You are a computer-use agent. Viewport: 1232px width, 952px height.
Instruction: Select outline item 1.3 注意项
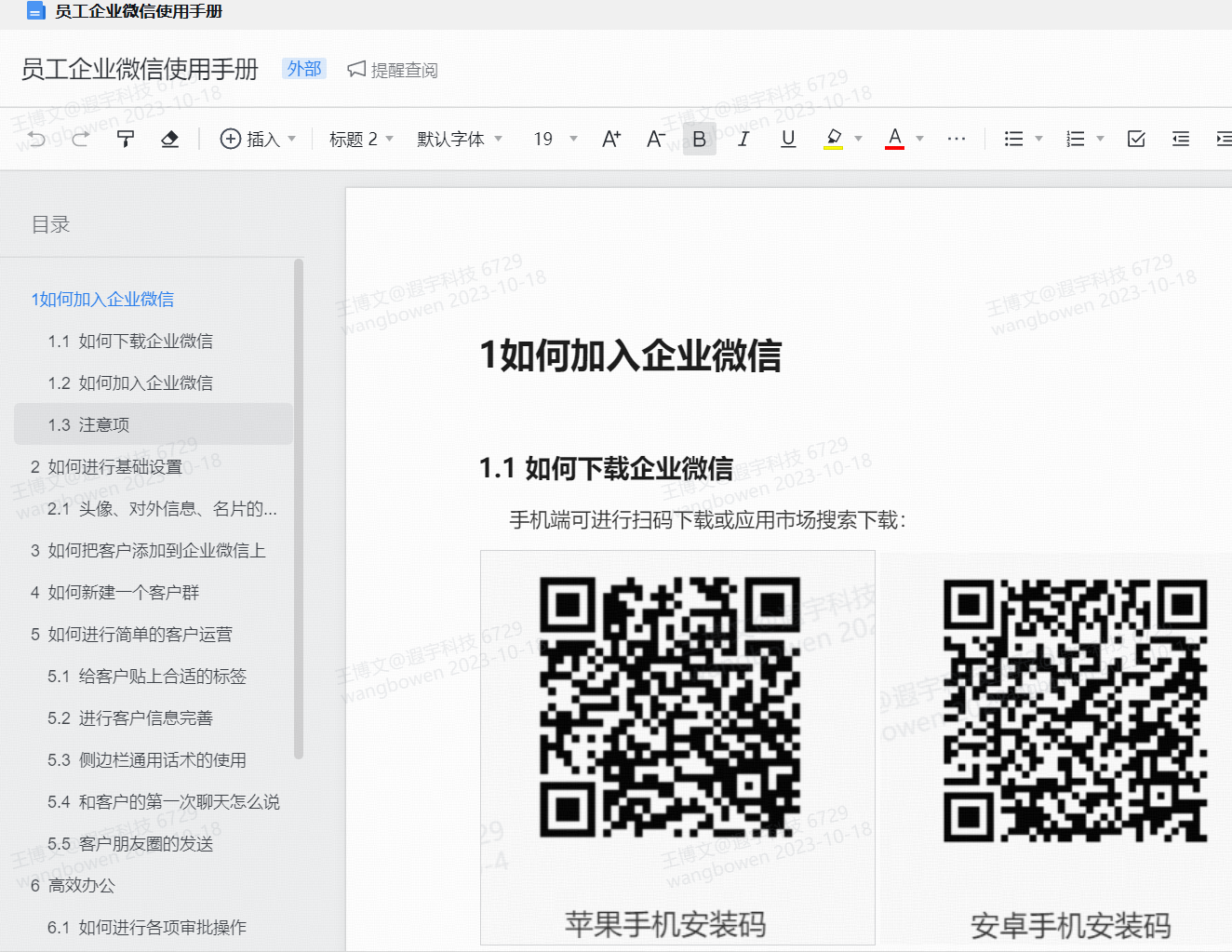pyautogui.click(x=154, y=424)
